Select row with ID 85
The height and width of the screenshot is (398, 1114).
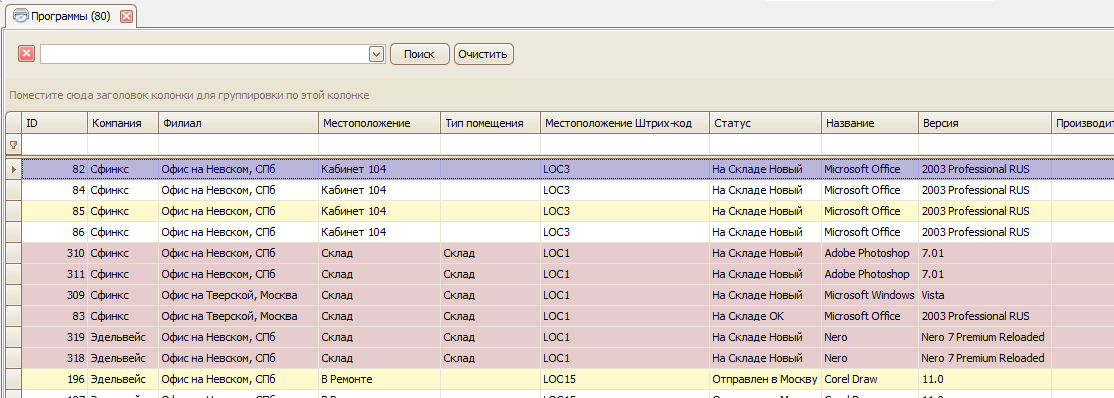[568, 211]
